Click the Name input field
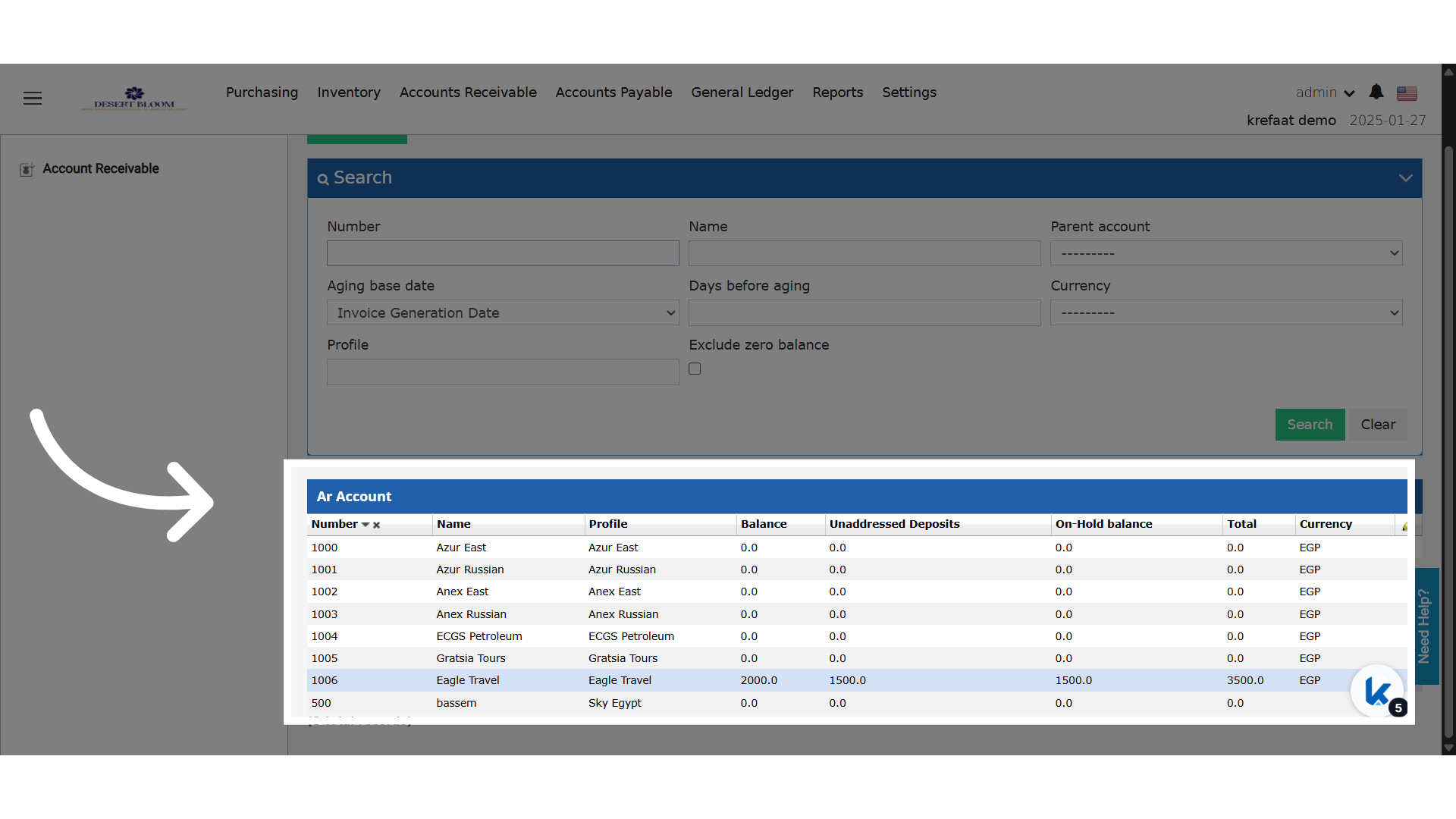This screenshot has width=1456, height=819. click(864, 253)
